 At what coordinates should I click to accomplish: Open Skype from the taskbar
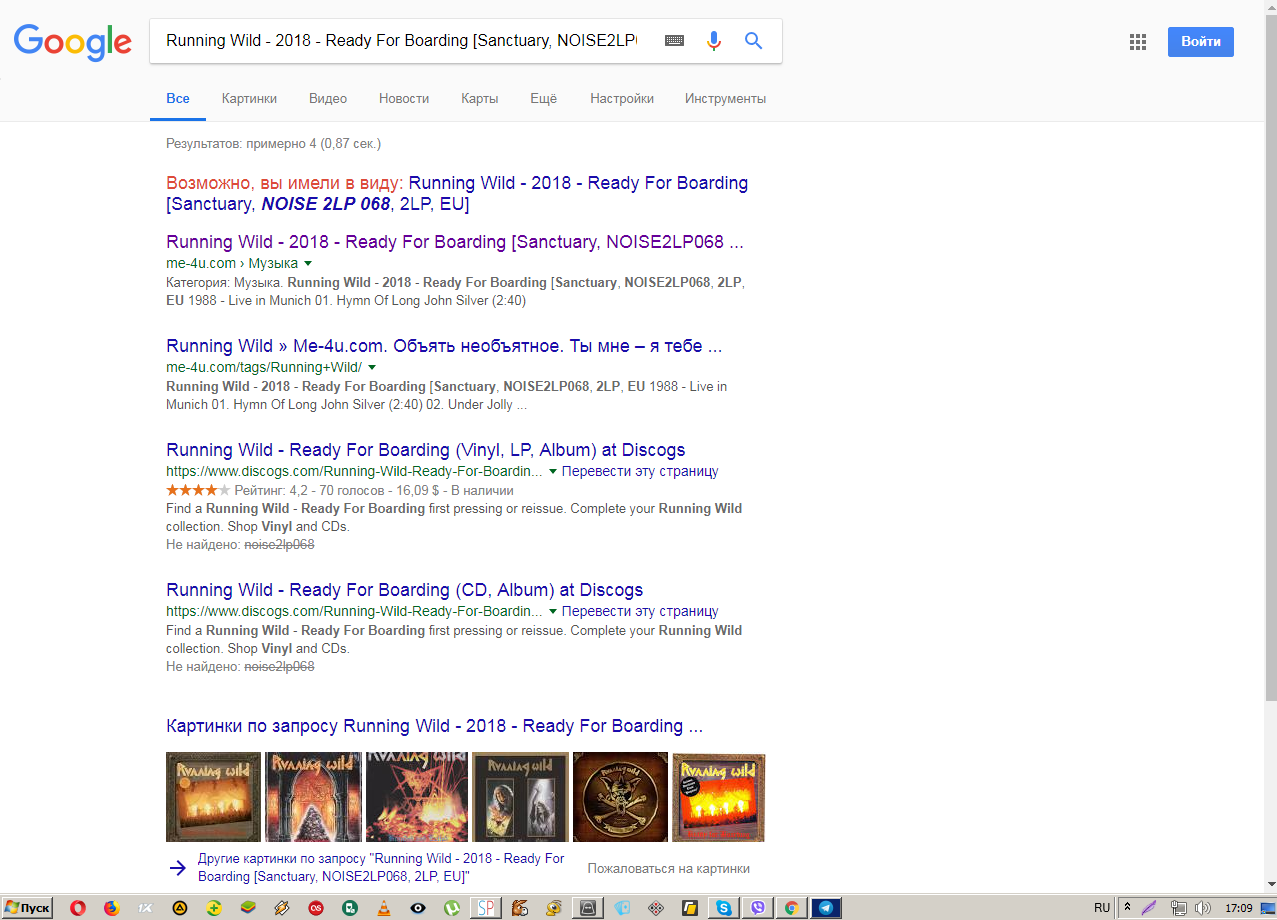coord(724,908)
